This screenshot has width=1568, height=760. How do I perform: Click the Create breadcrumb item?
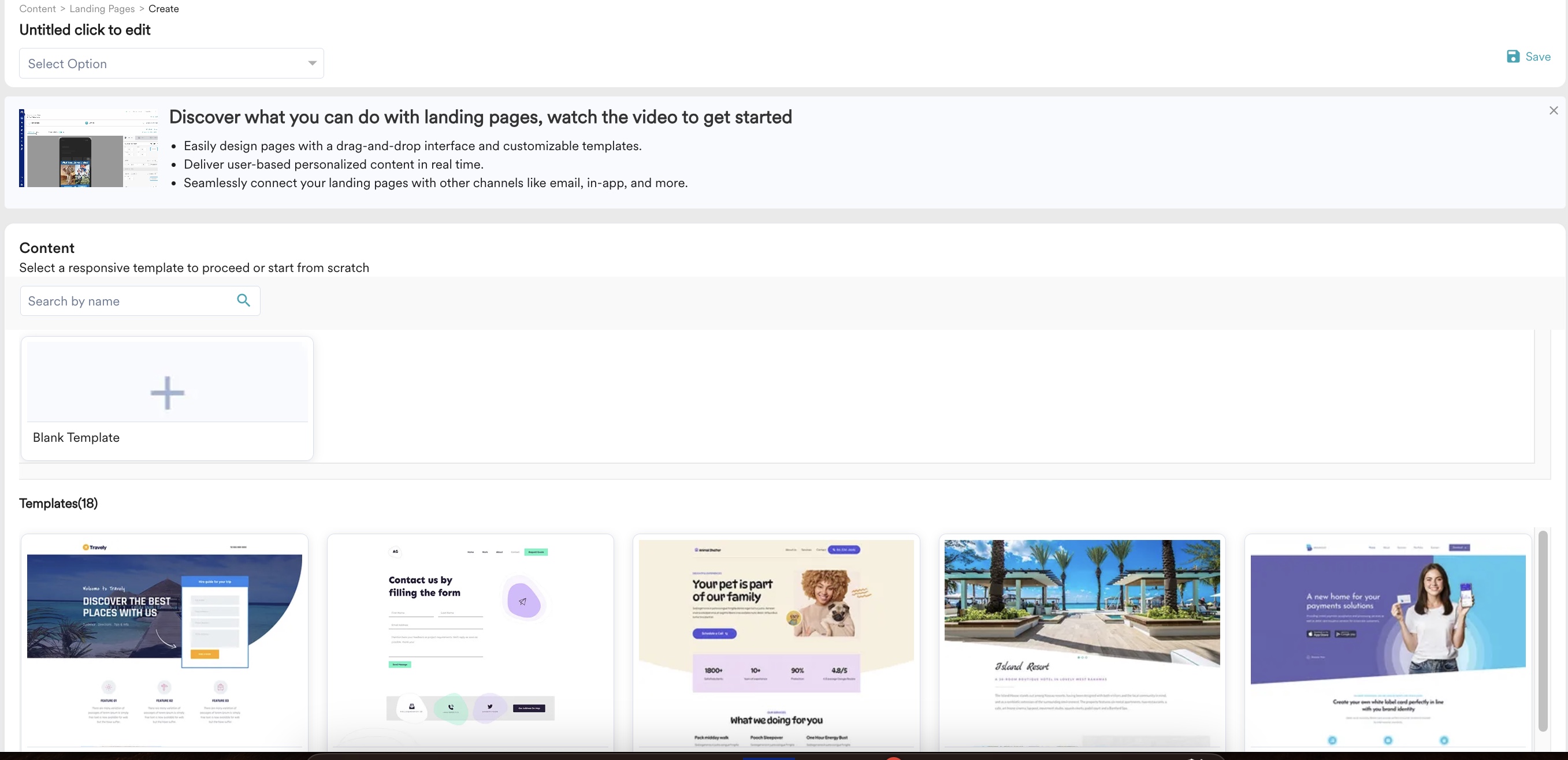point(163,9)
